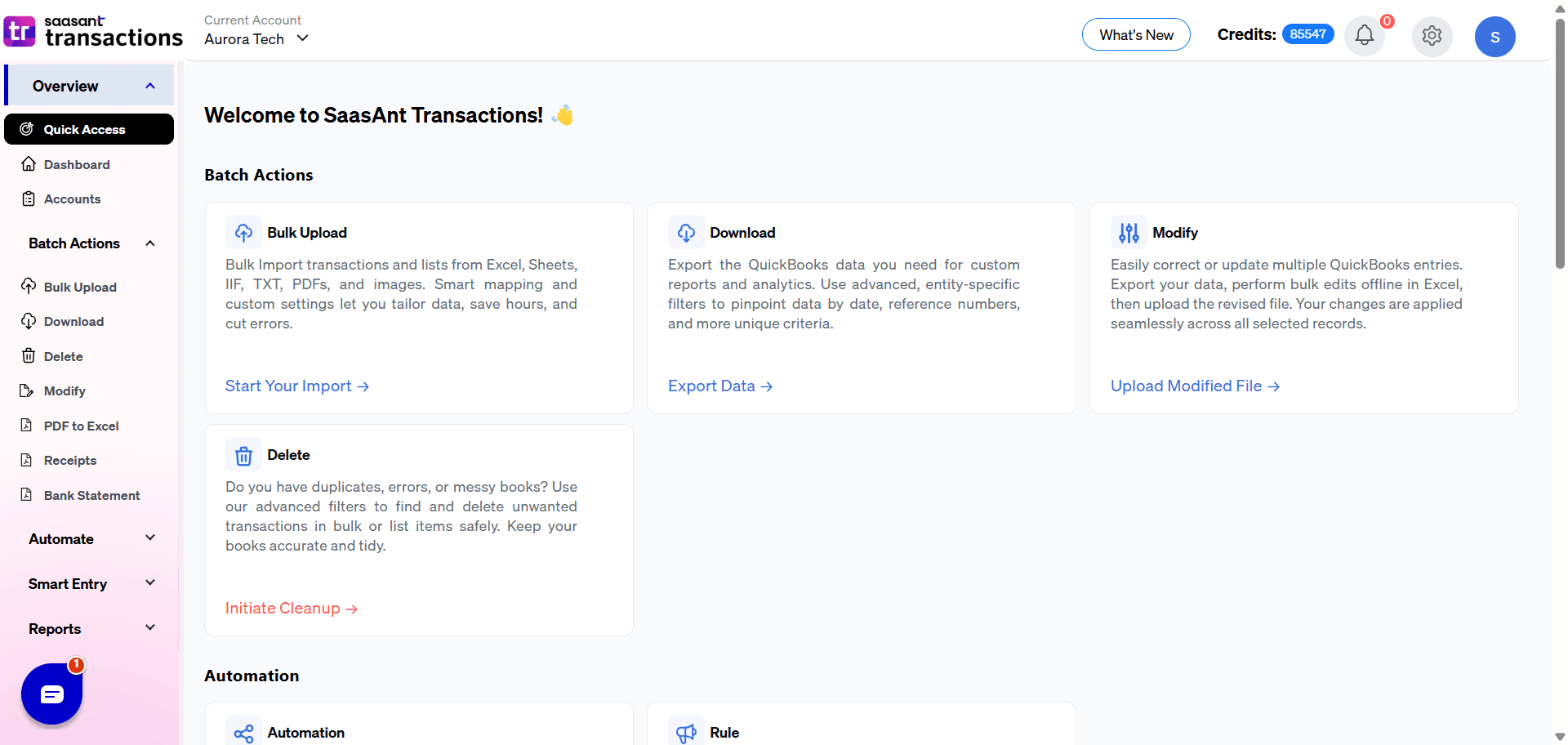
Task: Click the Export Data link
Action: pyautogui.click(x=720, y=386)
